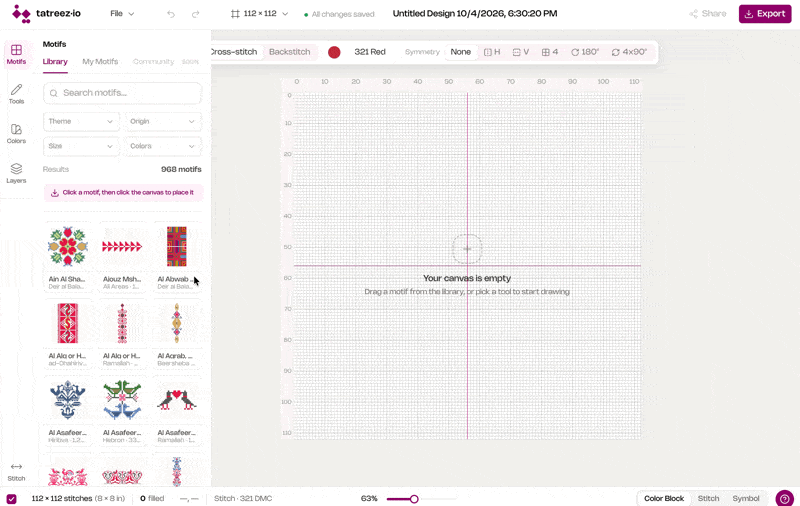Enable 180° rotational symmetry

(x=585, y=52)
